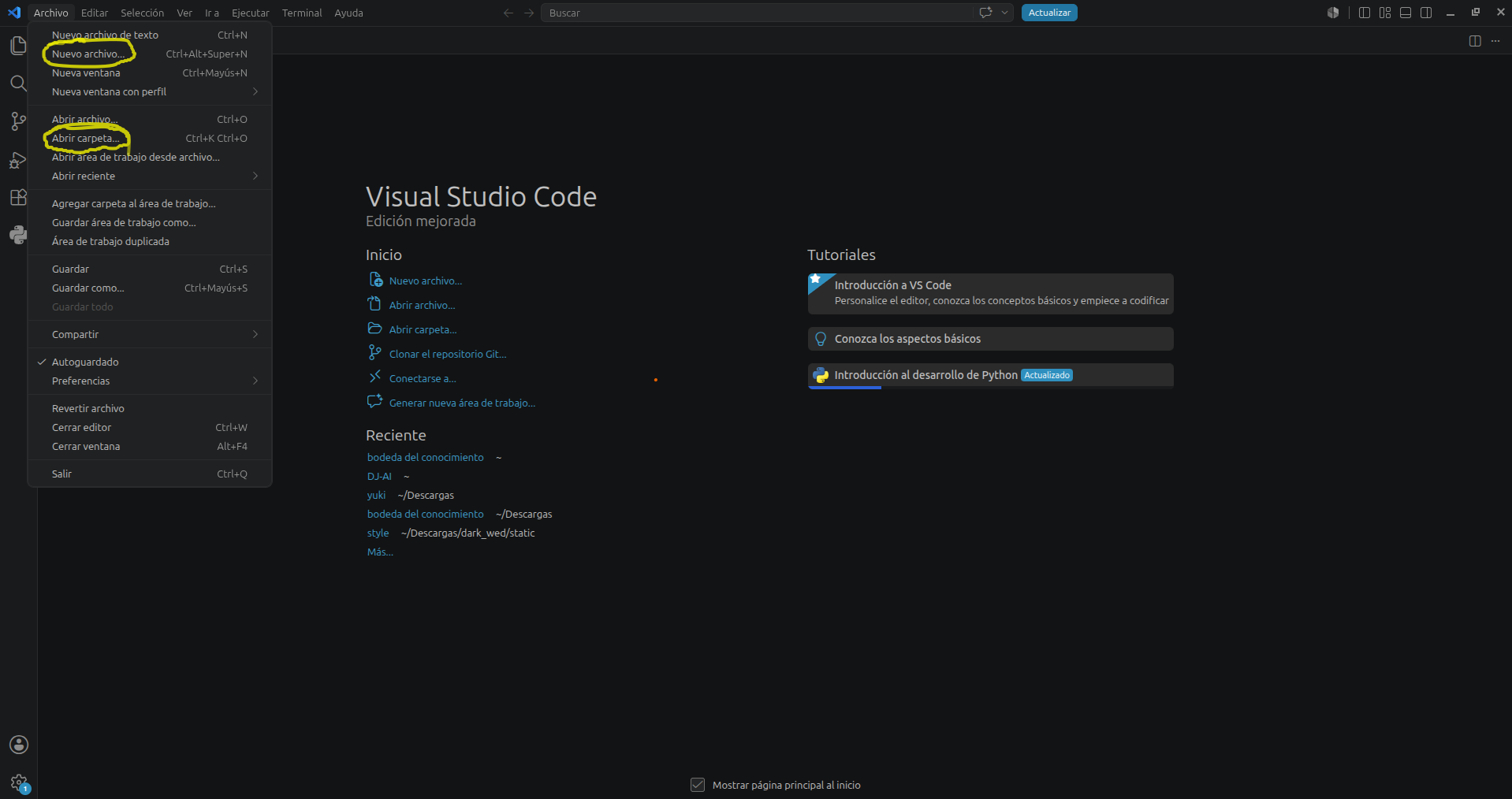Open recent folder yuki
Screen dimensions: 1512x799
376,496
